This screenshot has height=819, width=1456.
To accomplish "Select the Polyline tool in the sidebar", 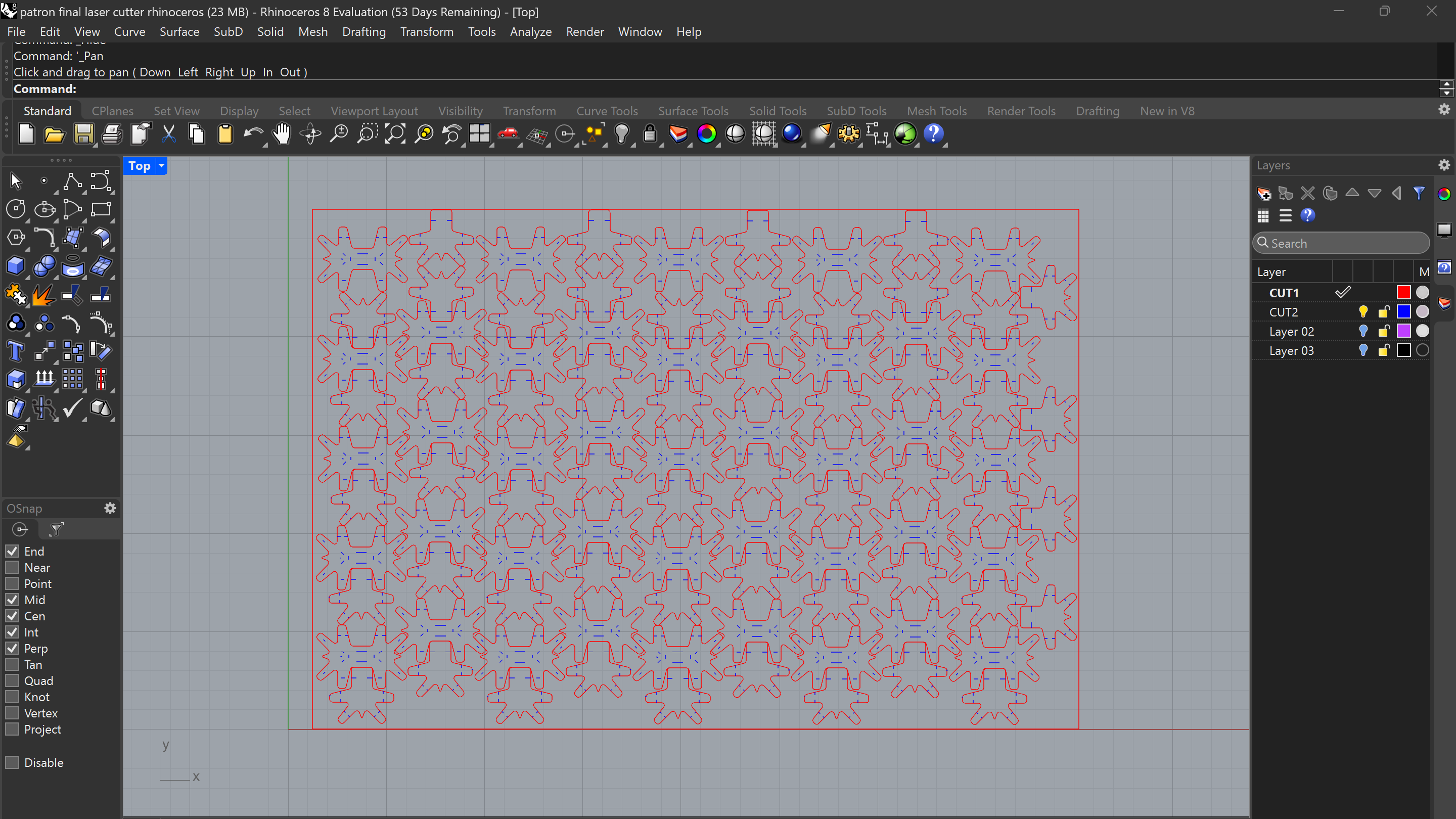I will 72,181.
